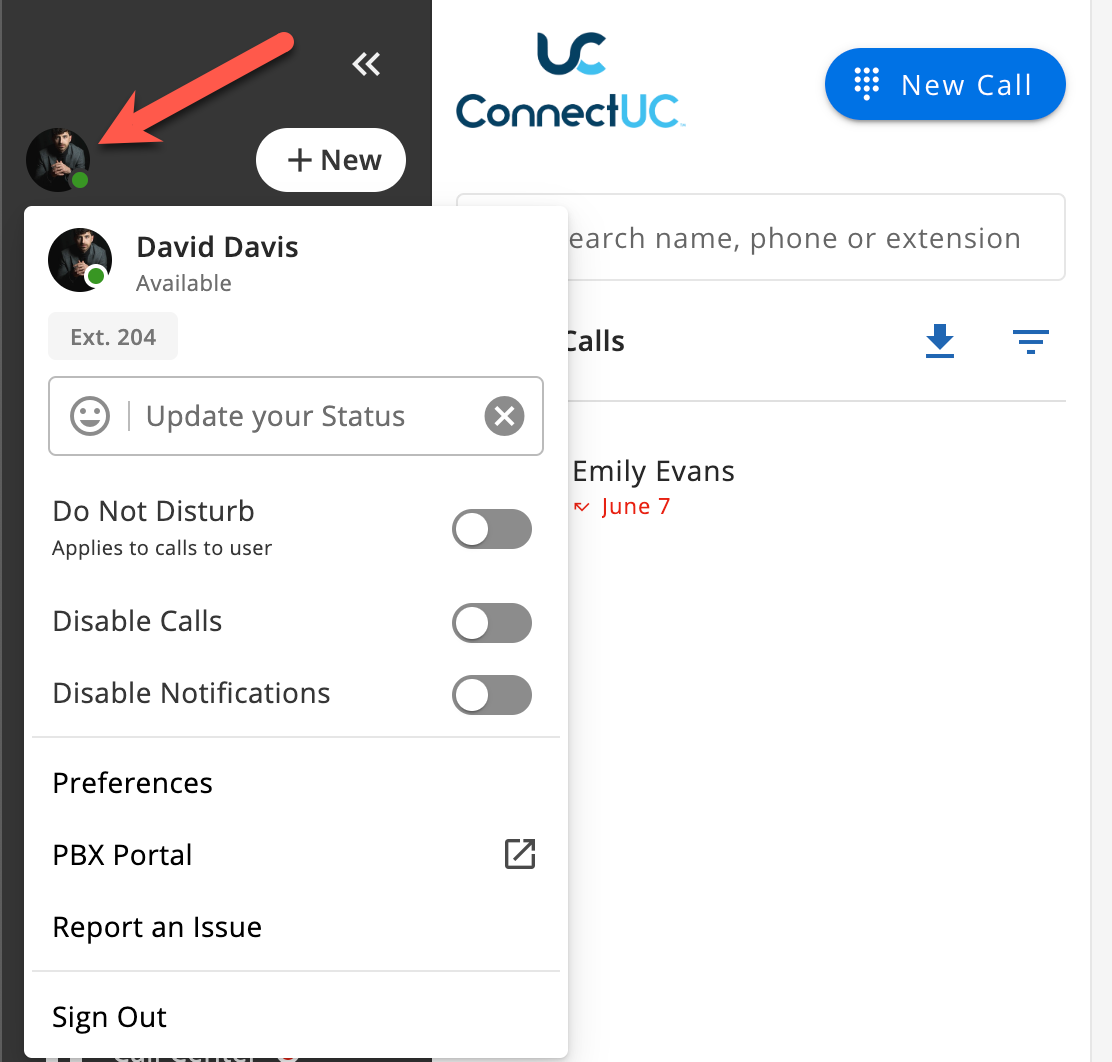This screenshot has width=1112, height=1062.
Task: Toggle Do Not Disturb on
Action: 491,529
